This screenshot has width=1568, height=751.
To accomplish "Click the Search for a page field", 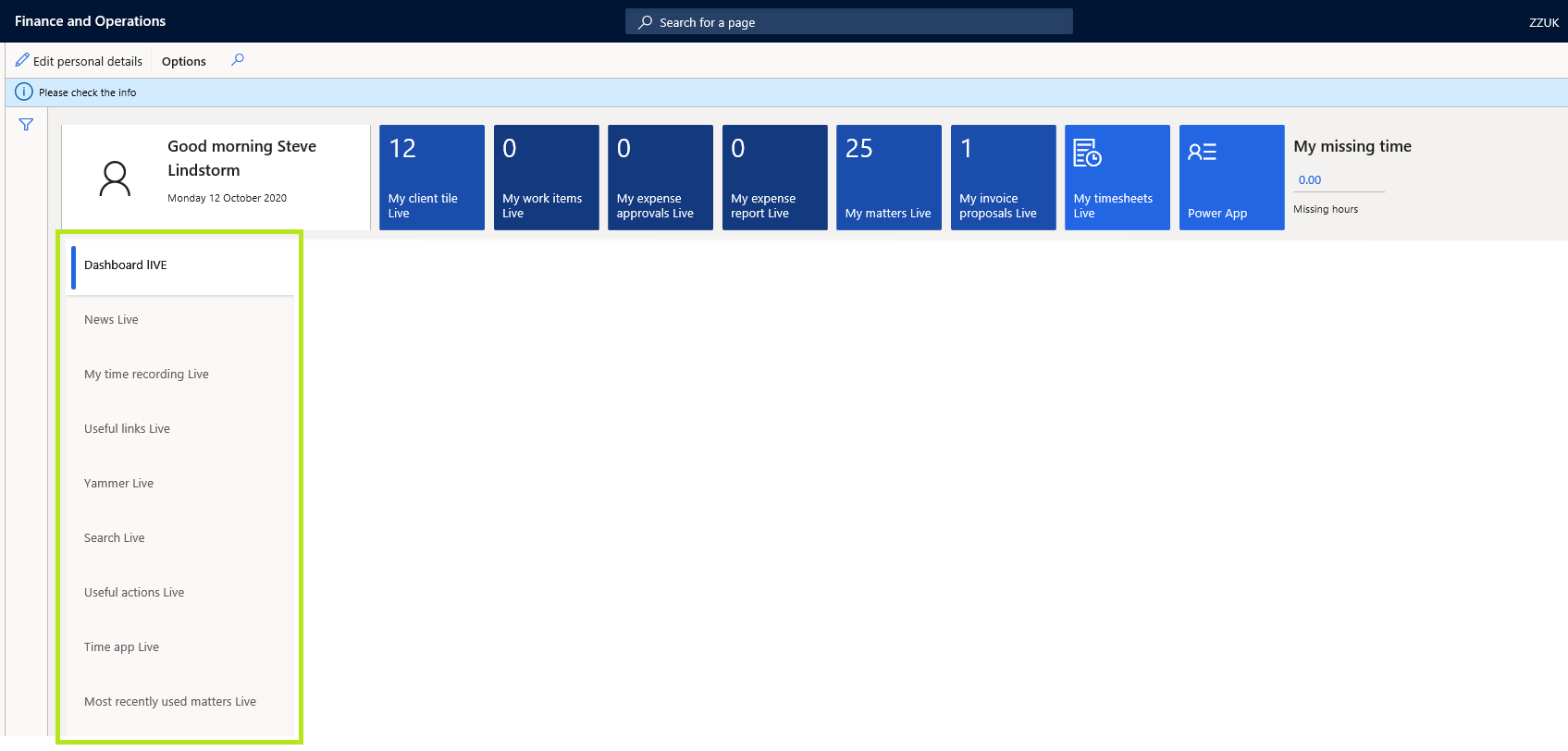I will tap(849, 22).
